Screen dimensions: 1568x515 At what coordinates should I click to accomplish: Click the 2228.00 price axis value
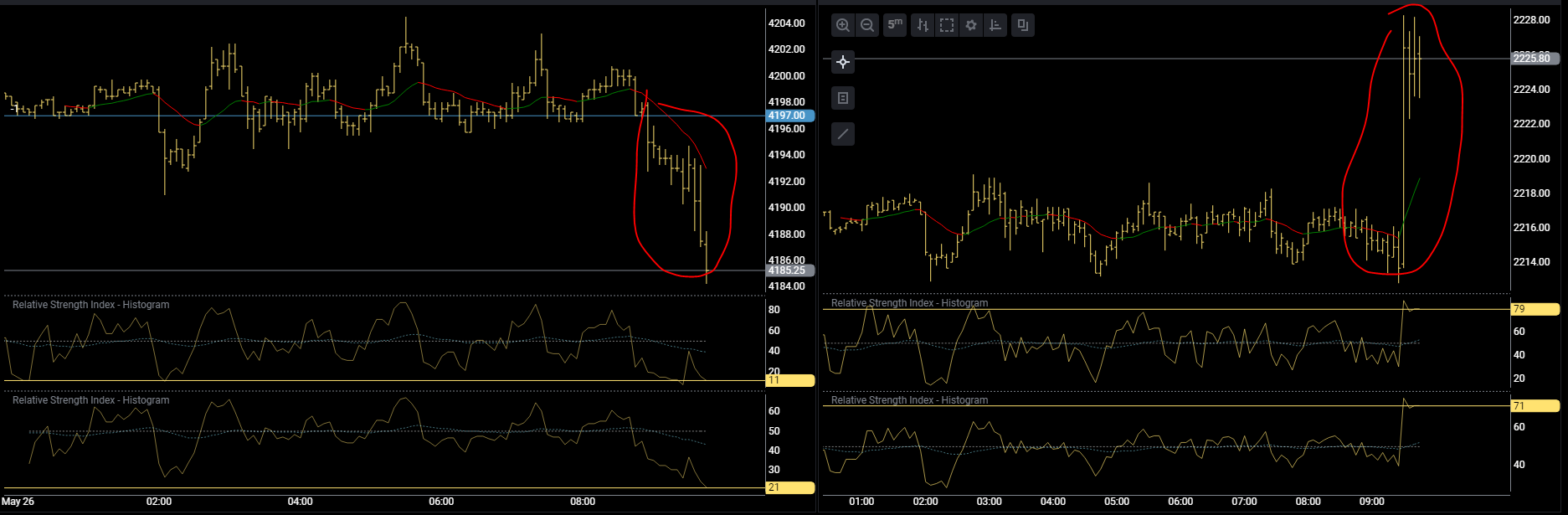point(1532,20)
